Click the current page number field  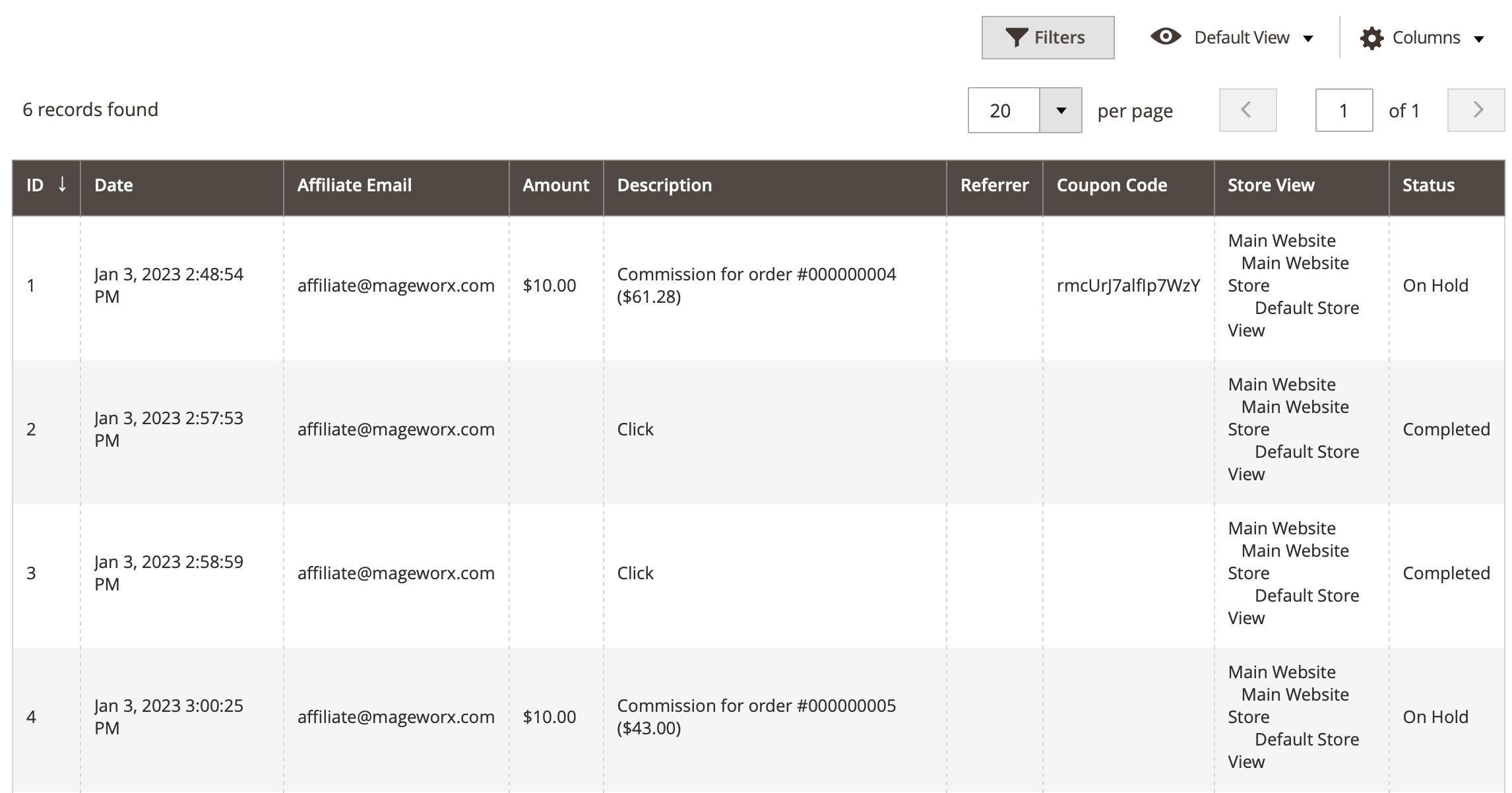pyautogui.click(x=1344, y=110)
